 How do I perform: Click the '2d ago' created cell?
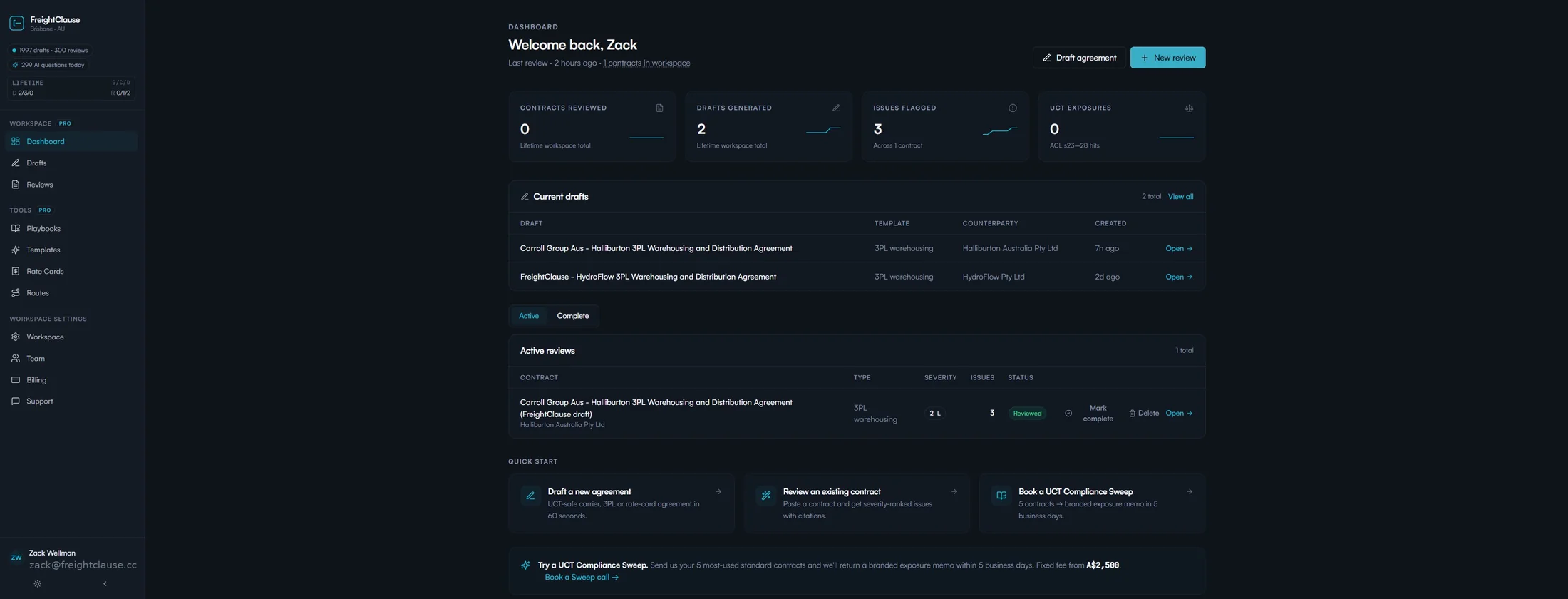[1107, 277]
